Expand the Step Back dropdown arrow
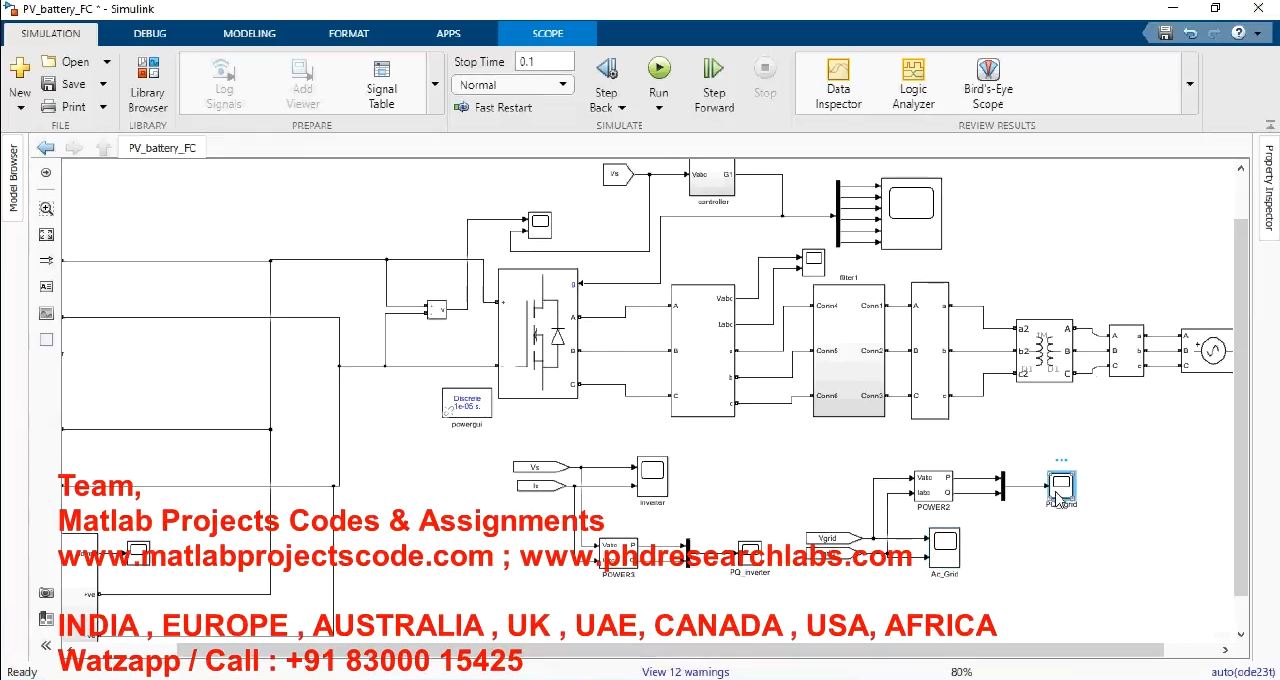The image size is (1280, 680). (621, 108)
